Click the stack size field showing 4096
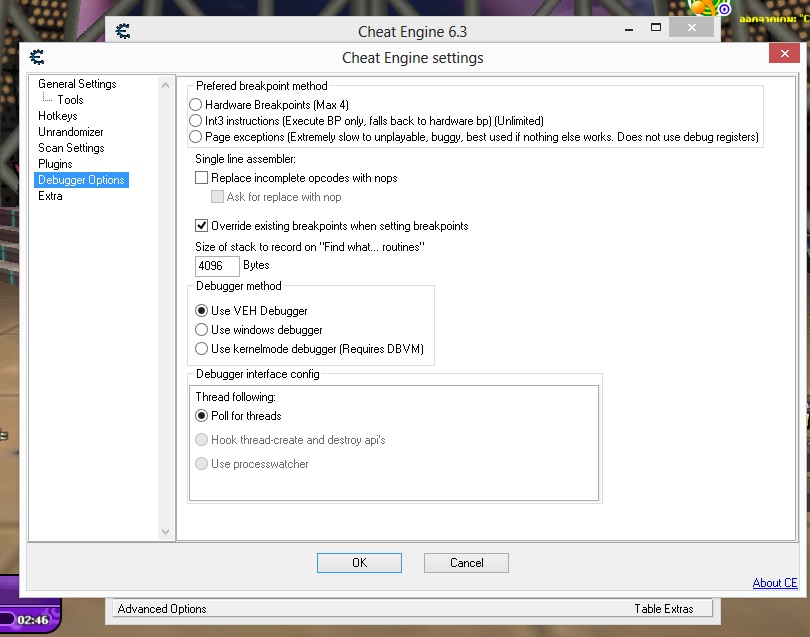Viewport: 810px width, 637px height. [x=217, y=266]
